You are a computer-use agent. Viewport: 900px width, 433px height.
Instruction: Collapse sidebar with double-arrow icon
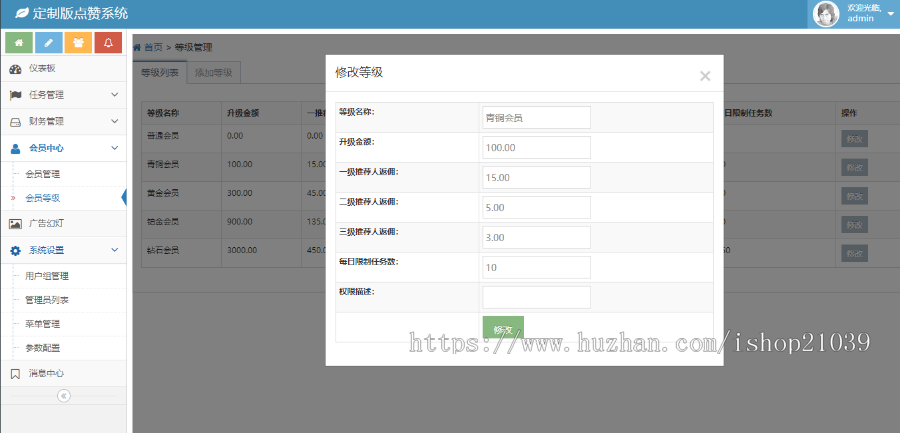point(64,396)
